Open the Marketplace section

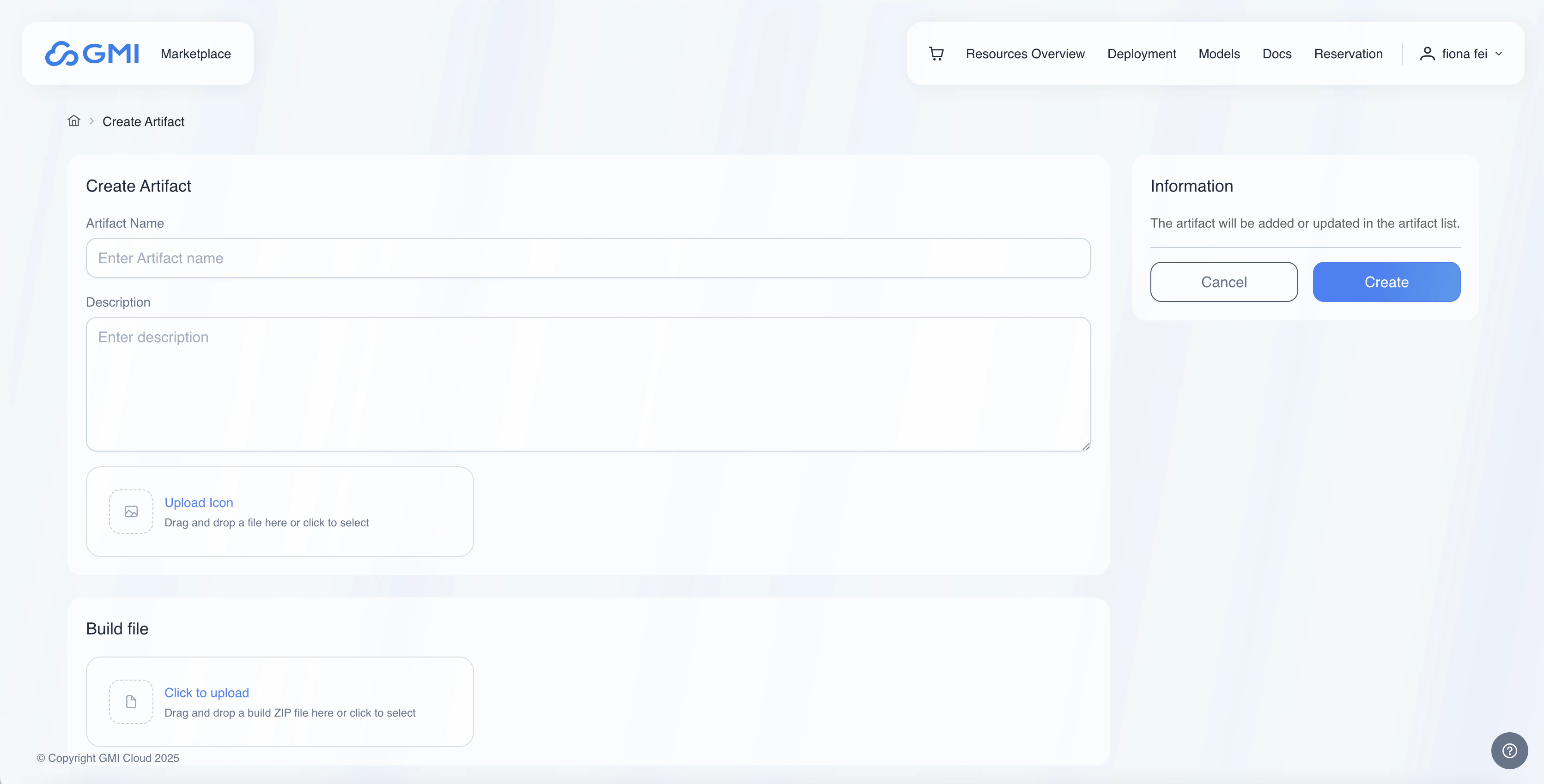pos(195,54)
